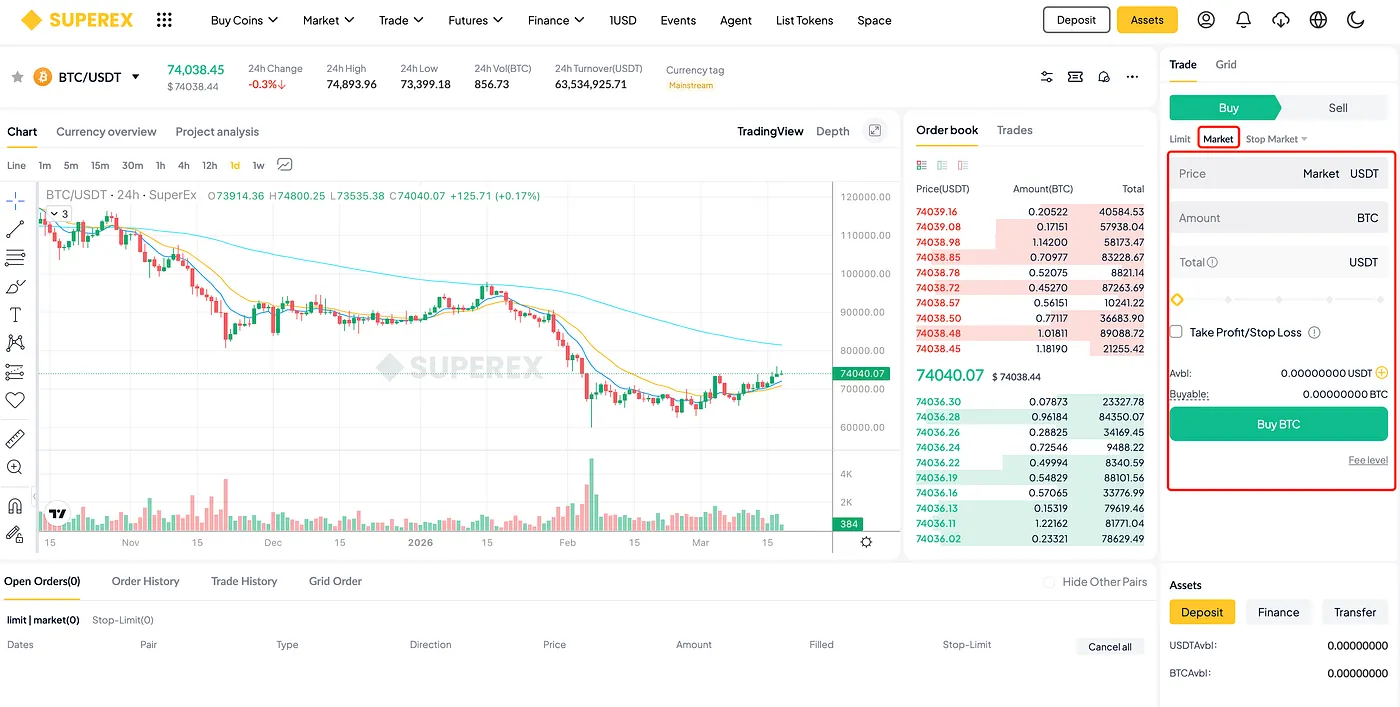1400x707 pixels.
Task: Select the horizontal lines Fibonacci tool
Action: (15, 258)
